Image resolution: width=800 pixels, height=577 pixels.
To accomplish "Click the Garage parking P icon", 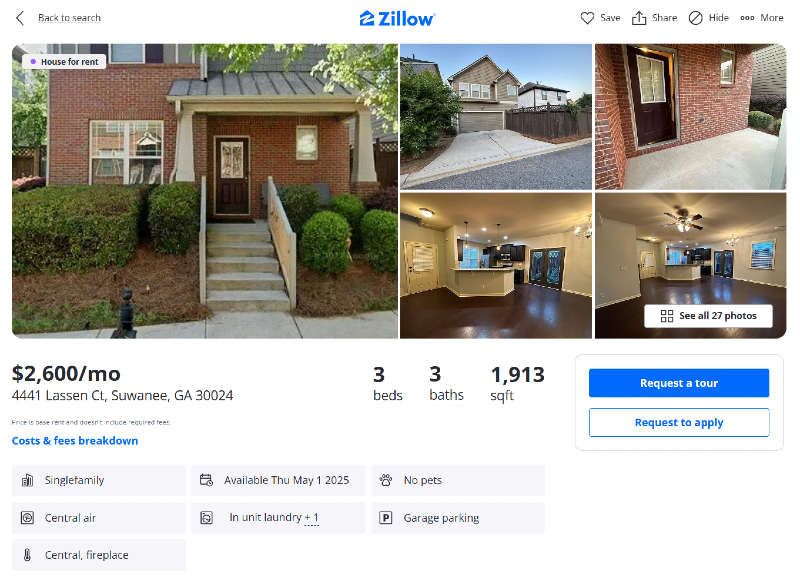I will [386, 518].
